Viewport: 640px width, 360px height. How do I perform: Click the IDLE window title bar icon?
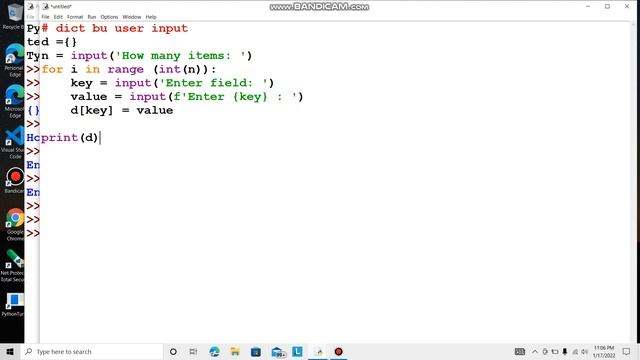click(x=46, y=6)
